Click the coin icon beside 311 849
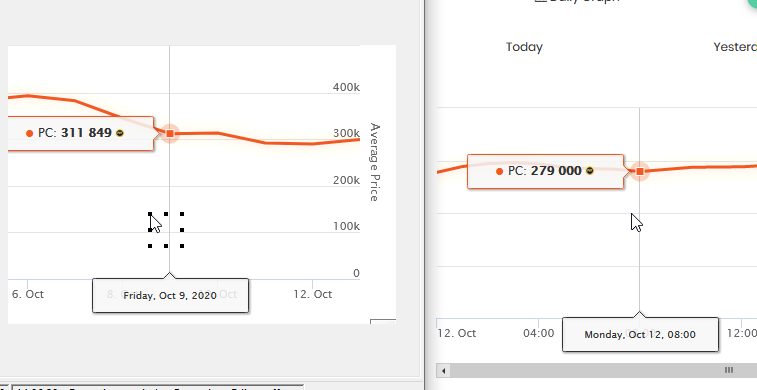This screenshot has width=757, height=390. [x=120, y=133]
